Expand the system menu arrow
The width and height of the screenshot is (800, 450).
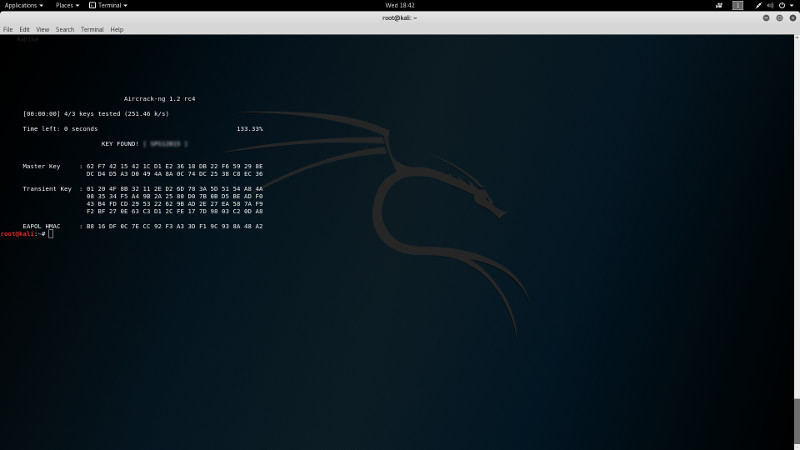(x=792, y=6)
